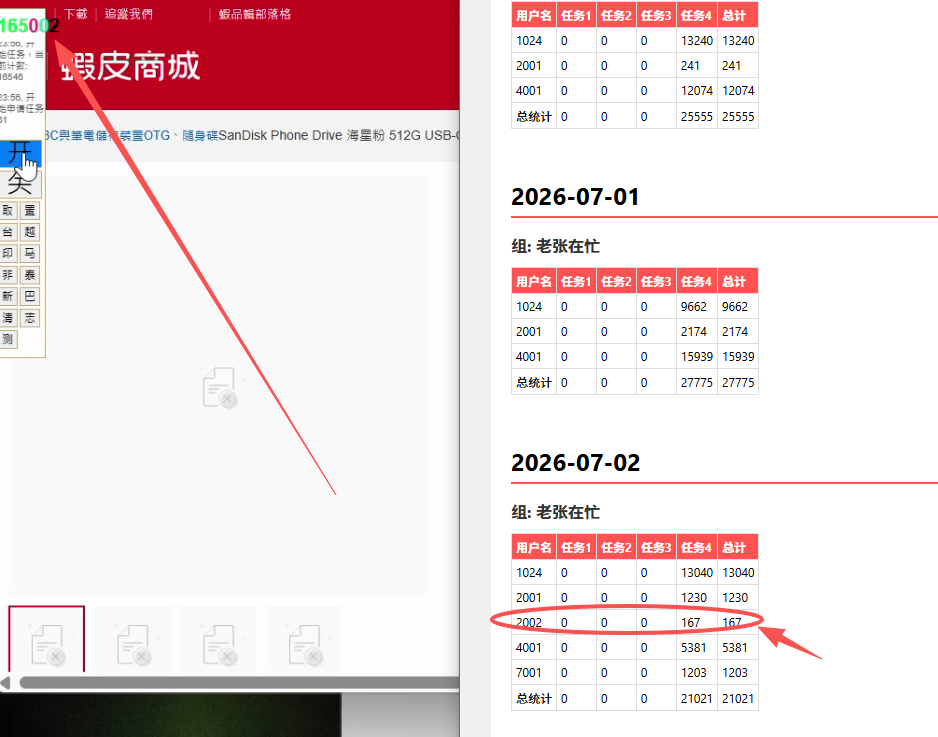Click the 任务4 value 241 in row 2001

[x=690, y=66]
